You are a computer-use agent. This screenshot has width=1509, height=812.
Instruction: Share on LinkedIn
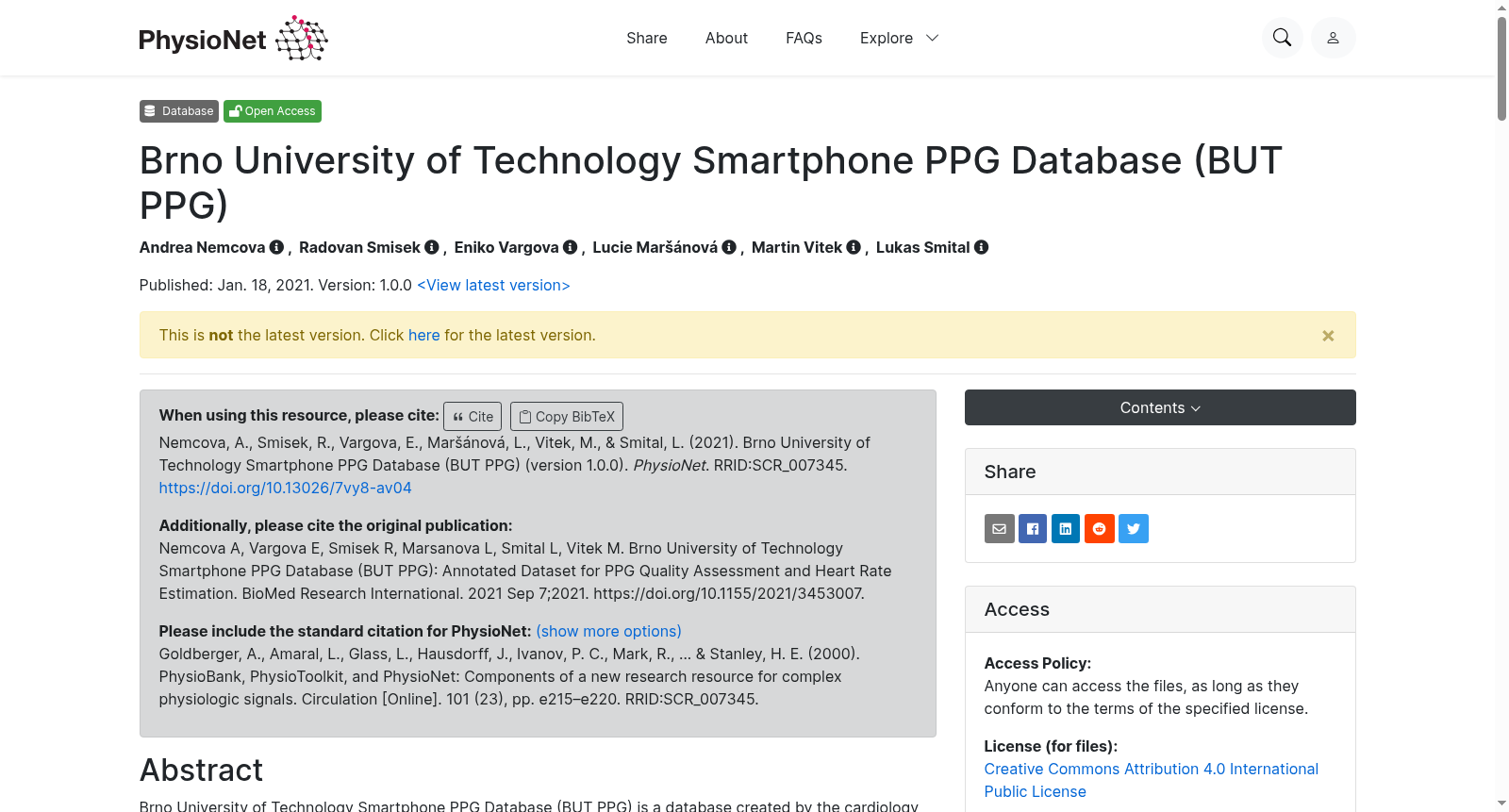(x=1066, y=529)
